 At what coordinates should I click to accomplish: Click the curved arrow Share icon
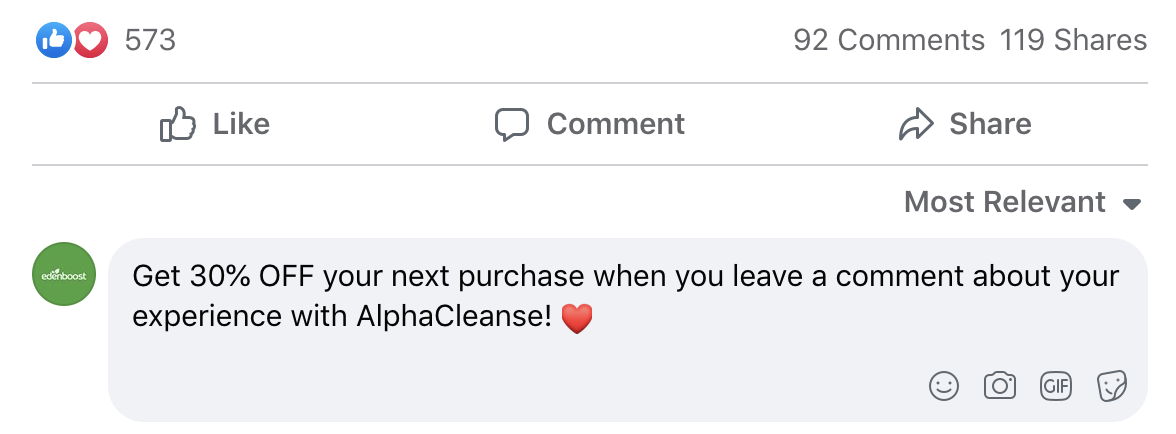[x=915, y=124]
